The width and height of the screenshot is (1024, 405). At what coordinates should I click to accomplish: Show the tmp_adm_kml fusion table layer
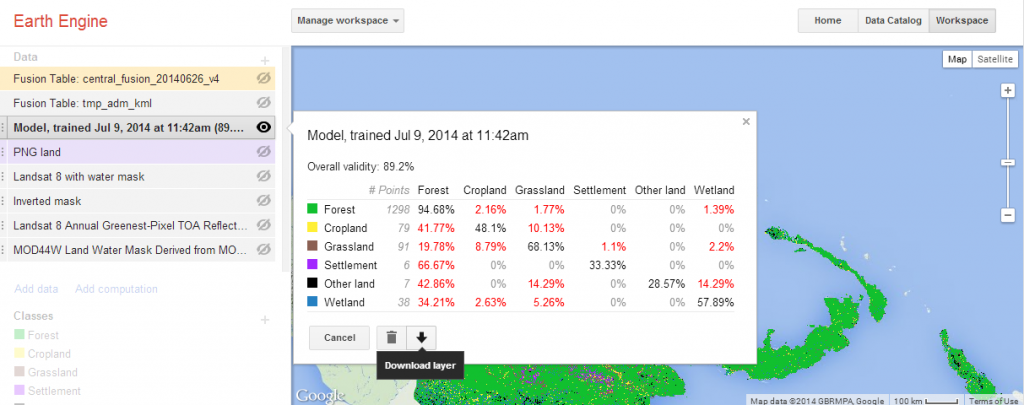263,103
